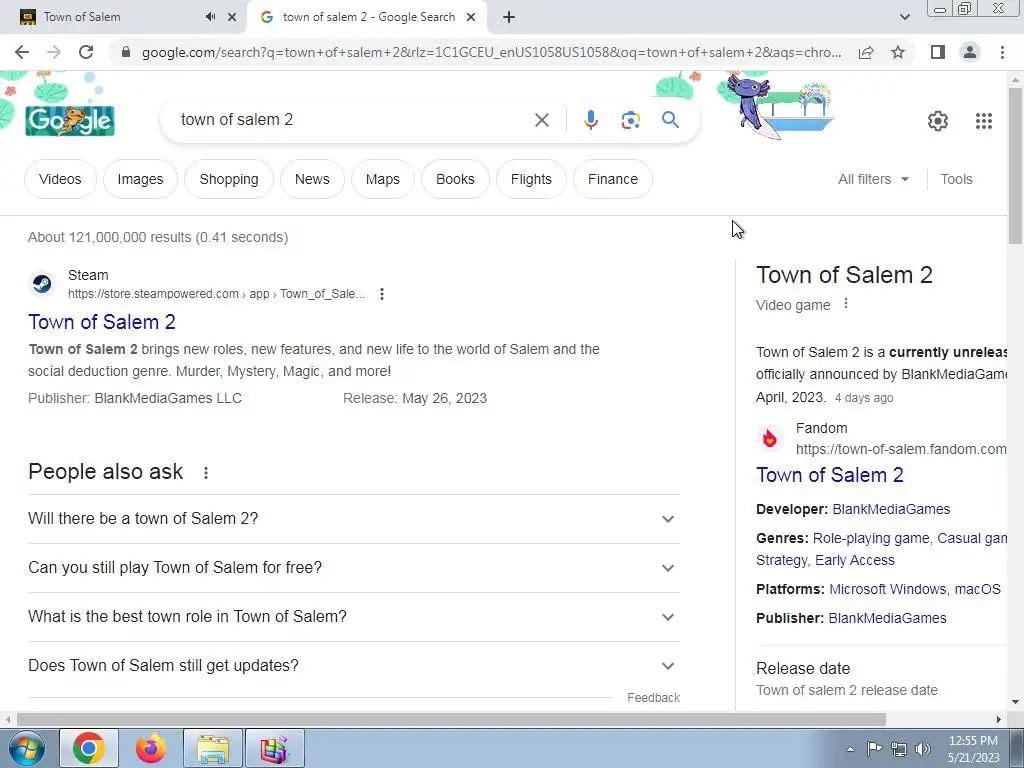Image resolution: width=1024 pixels, height=768 pixels.
Task: Switch to Books results tab
Action: point(455,179)
